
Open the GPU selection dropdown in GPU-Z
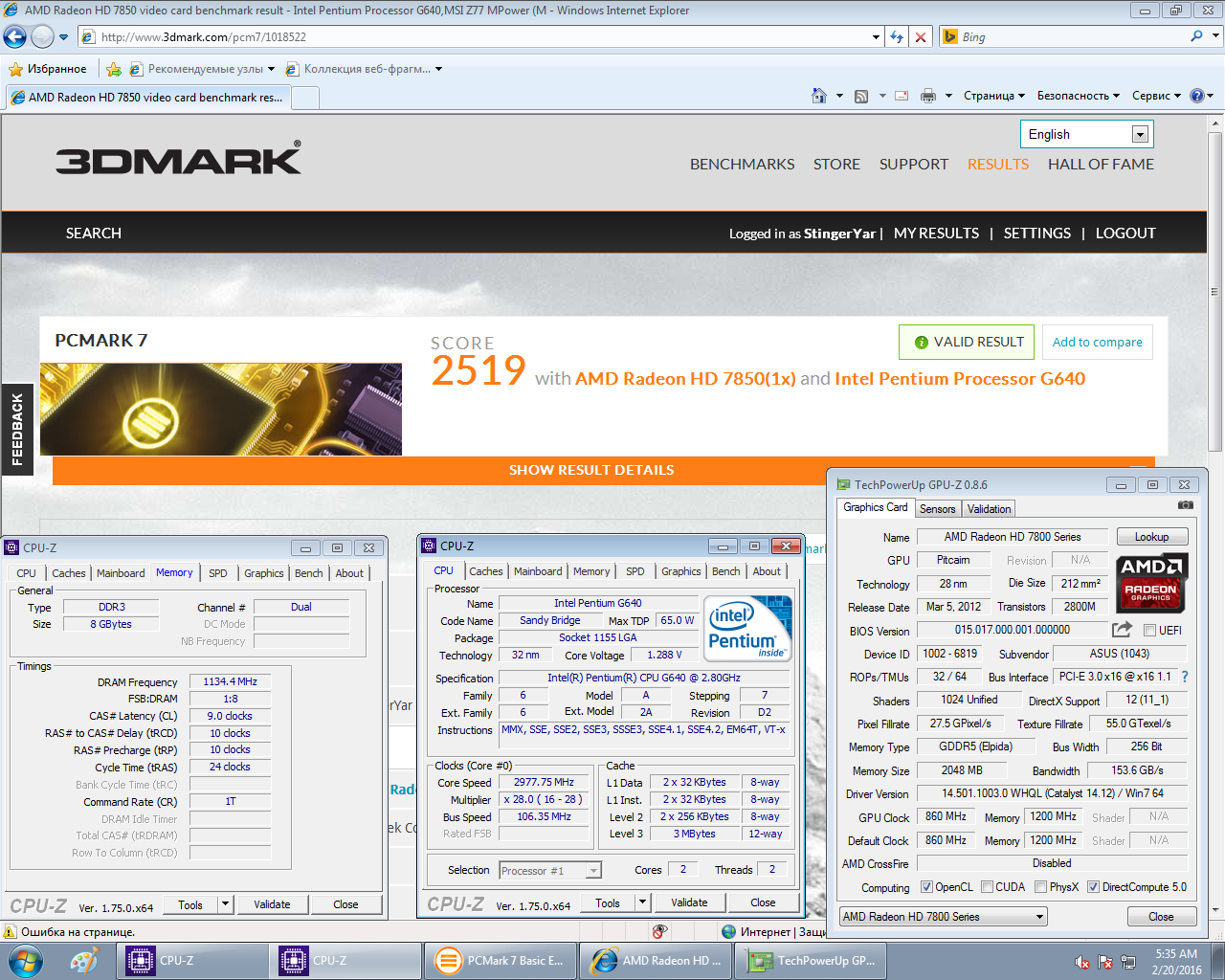pos(943,916)
